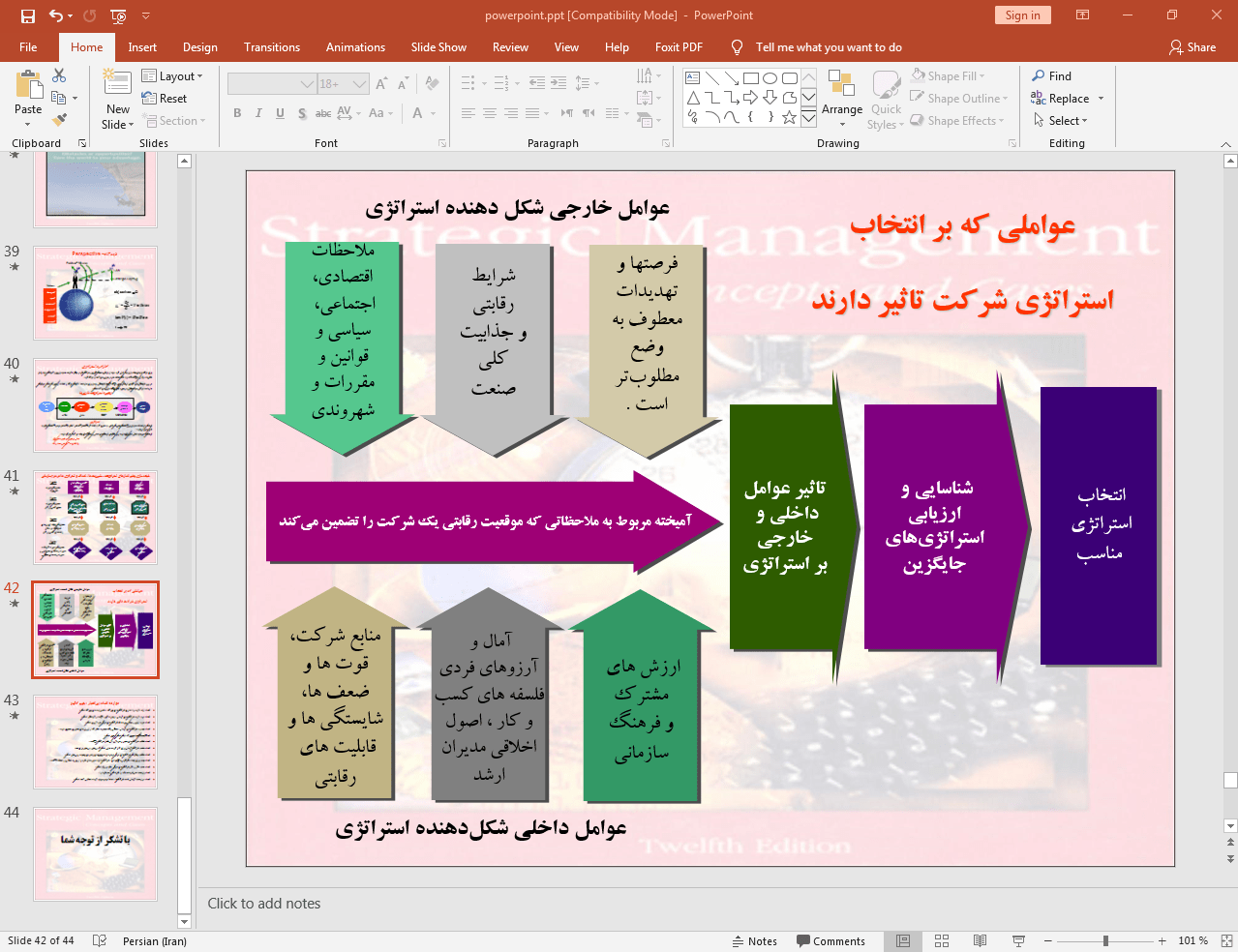Click the Undo arrow icon
This screenshot has width=1238, height=952.
(x=55, y=15)
